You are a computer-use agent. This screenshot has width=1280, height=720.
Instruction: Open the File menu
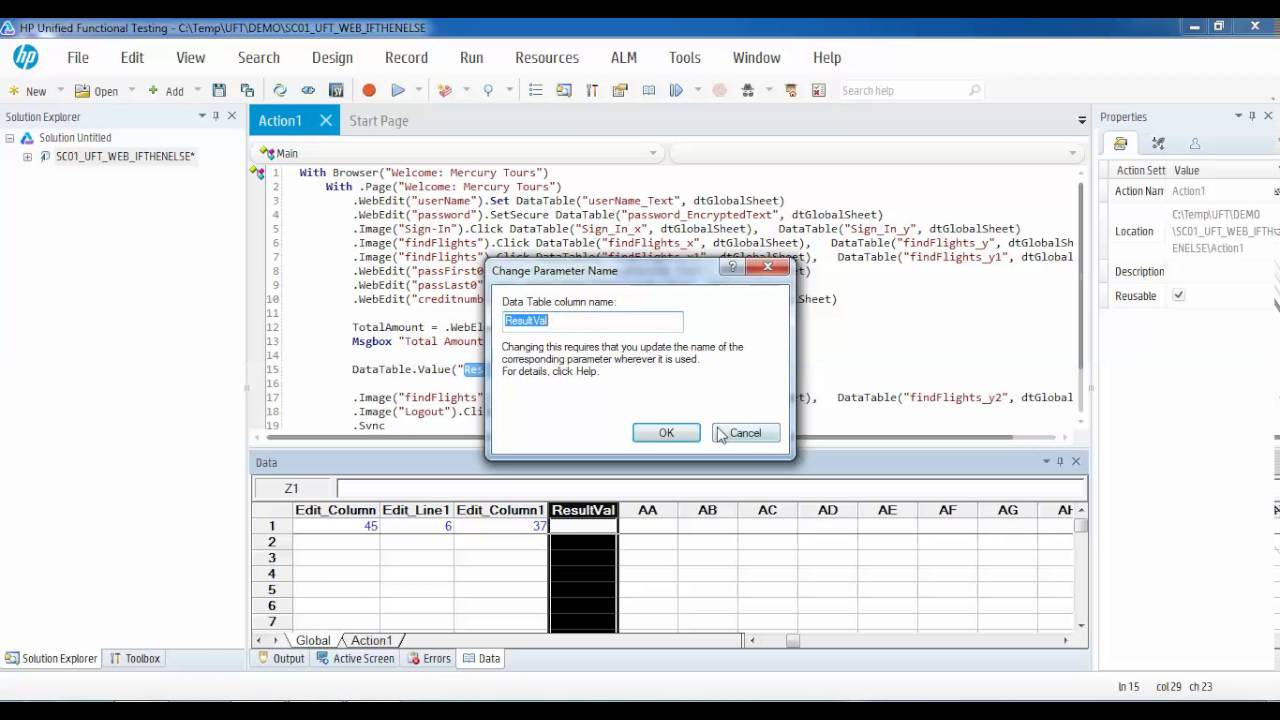(x=78, y=57)
